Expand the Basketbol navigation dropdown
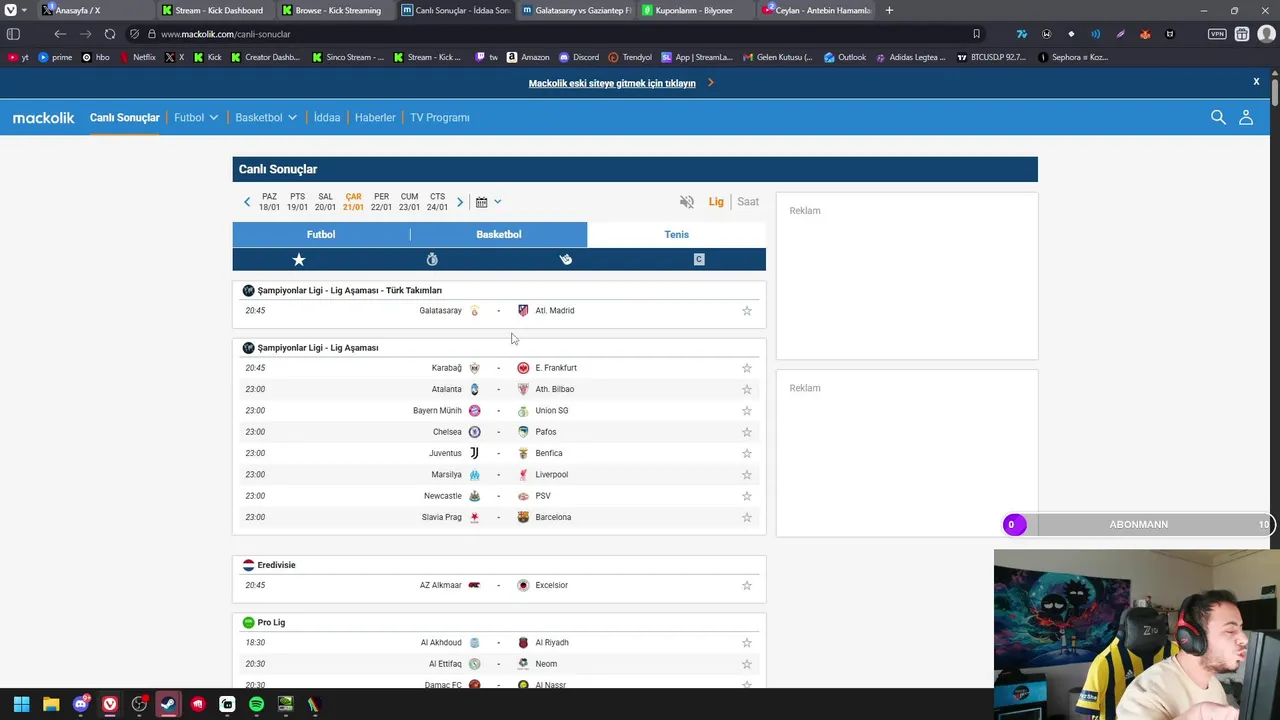Image resolution: width=1280 pixels, height=720 pixels. tap(266, 117)
